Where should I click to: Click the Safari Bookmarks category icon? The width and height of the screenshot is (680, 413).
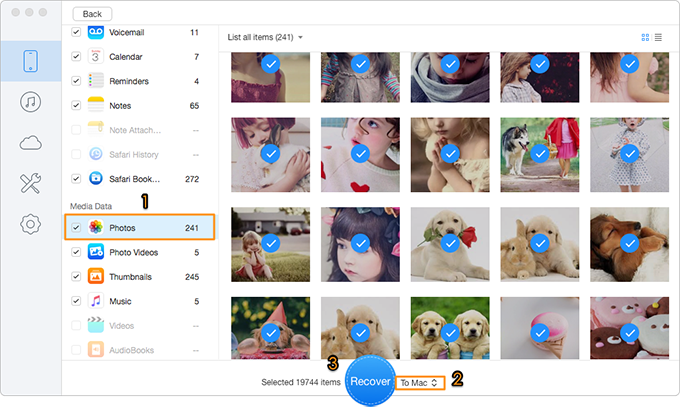pos(96,179)
